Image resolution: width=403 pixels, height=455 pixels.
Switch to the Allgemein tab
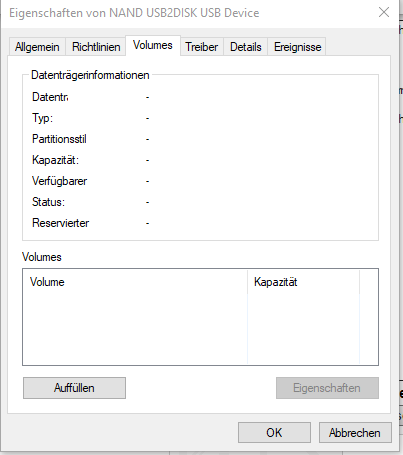(37, 47)
